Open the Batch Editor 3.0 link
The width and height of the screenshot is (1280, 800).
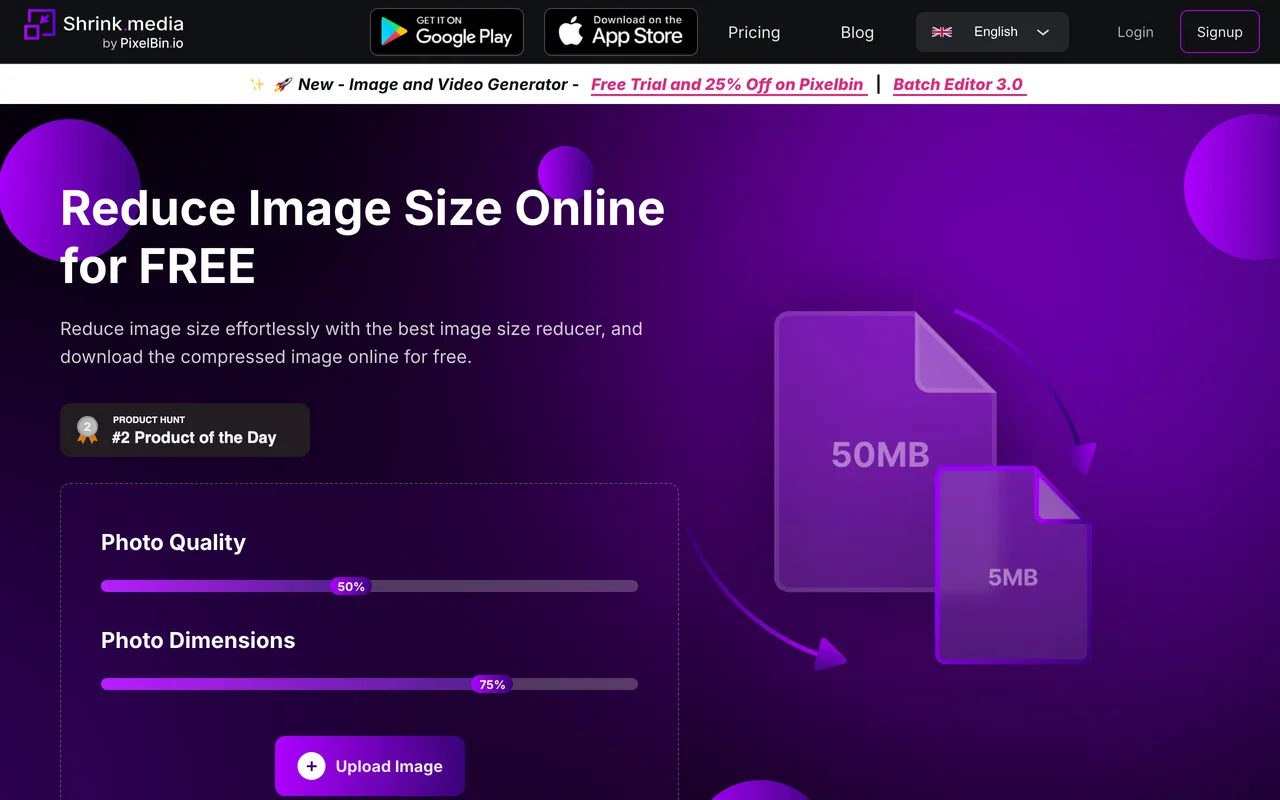click(958, 84)
